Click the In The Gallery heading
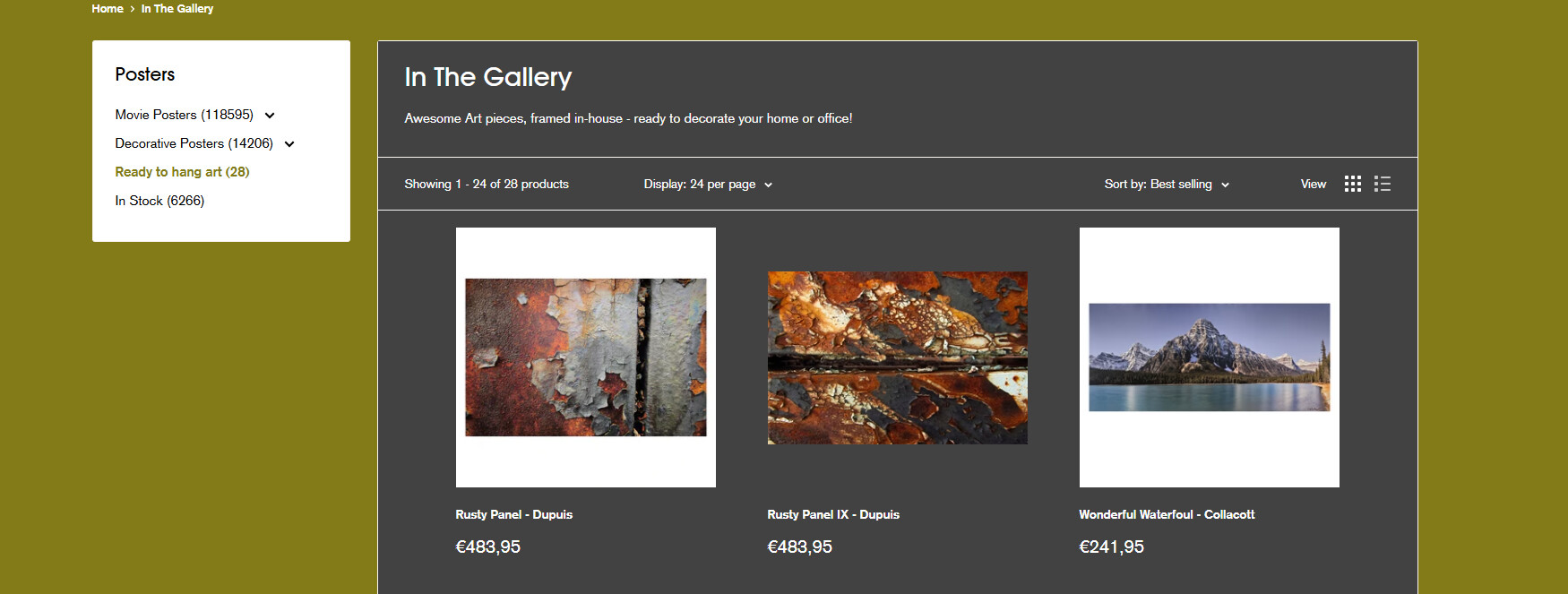 tap(488, 78)
